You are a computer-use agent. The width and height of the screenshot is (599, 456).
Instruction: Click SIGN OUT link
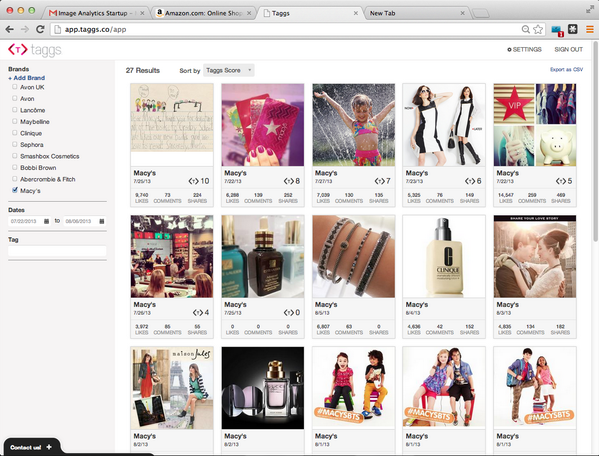(568, 49)
